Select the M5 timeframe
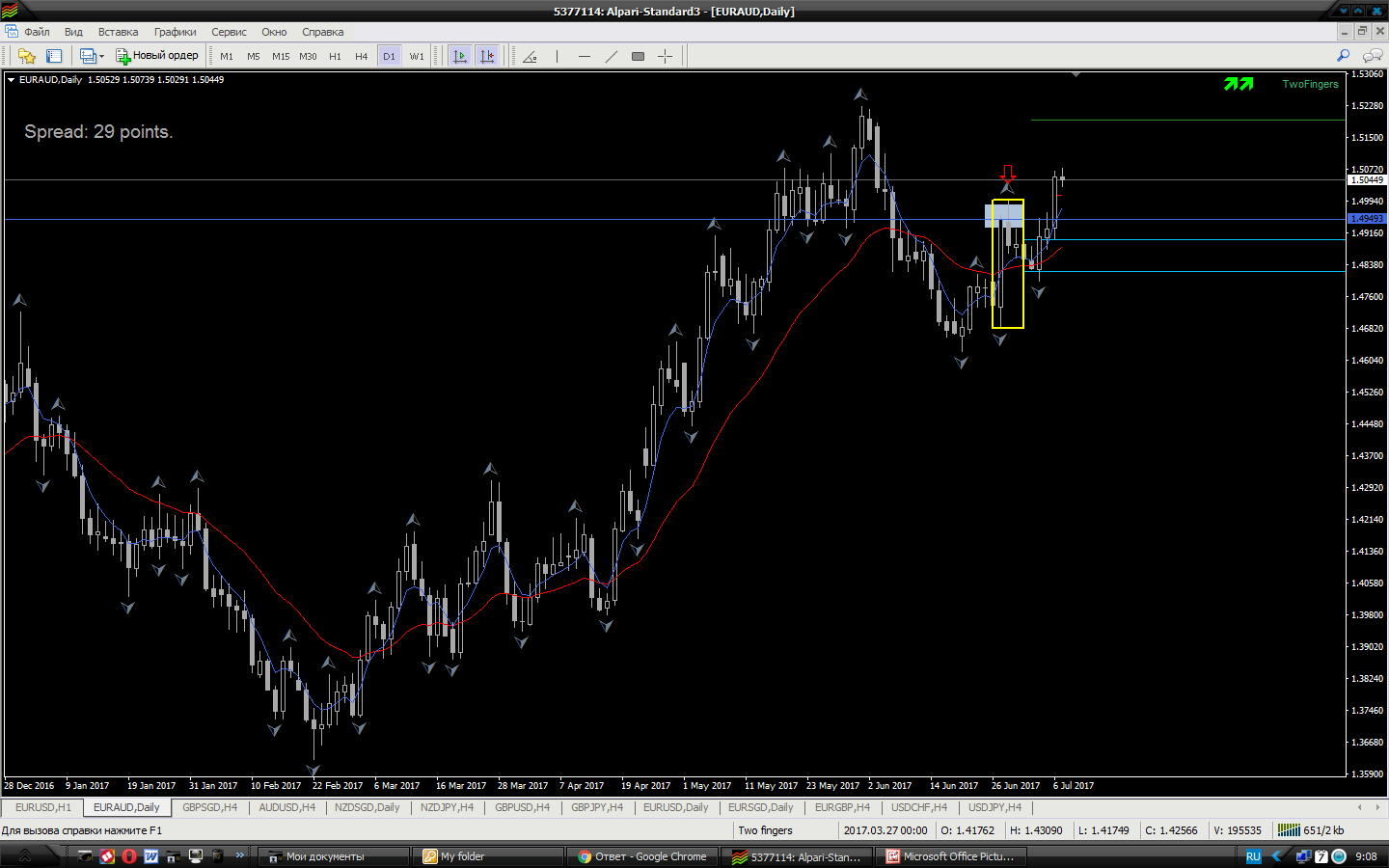 click(x=254, y=56)
